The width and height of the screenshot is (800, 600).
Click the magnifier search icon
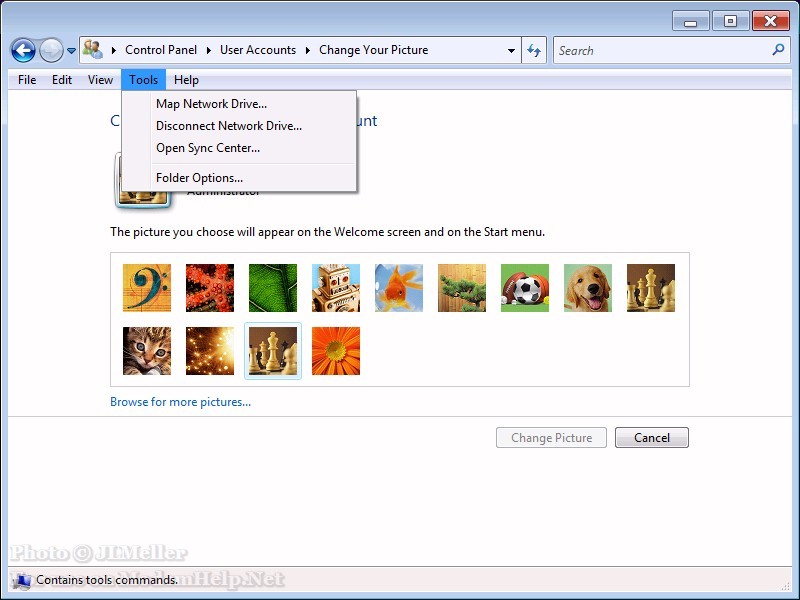778,49
